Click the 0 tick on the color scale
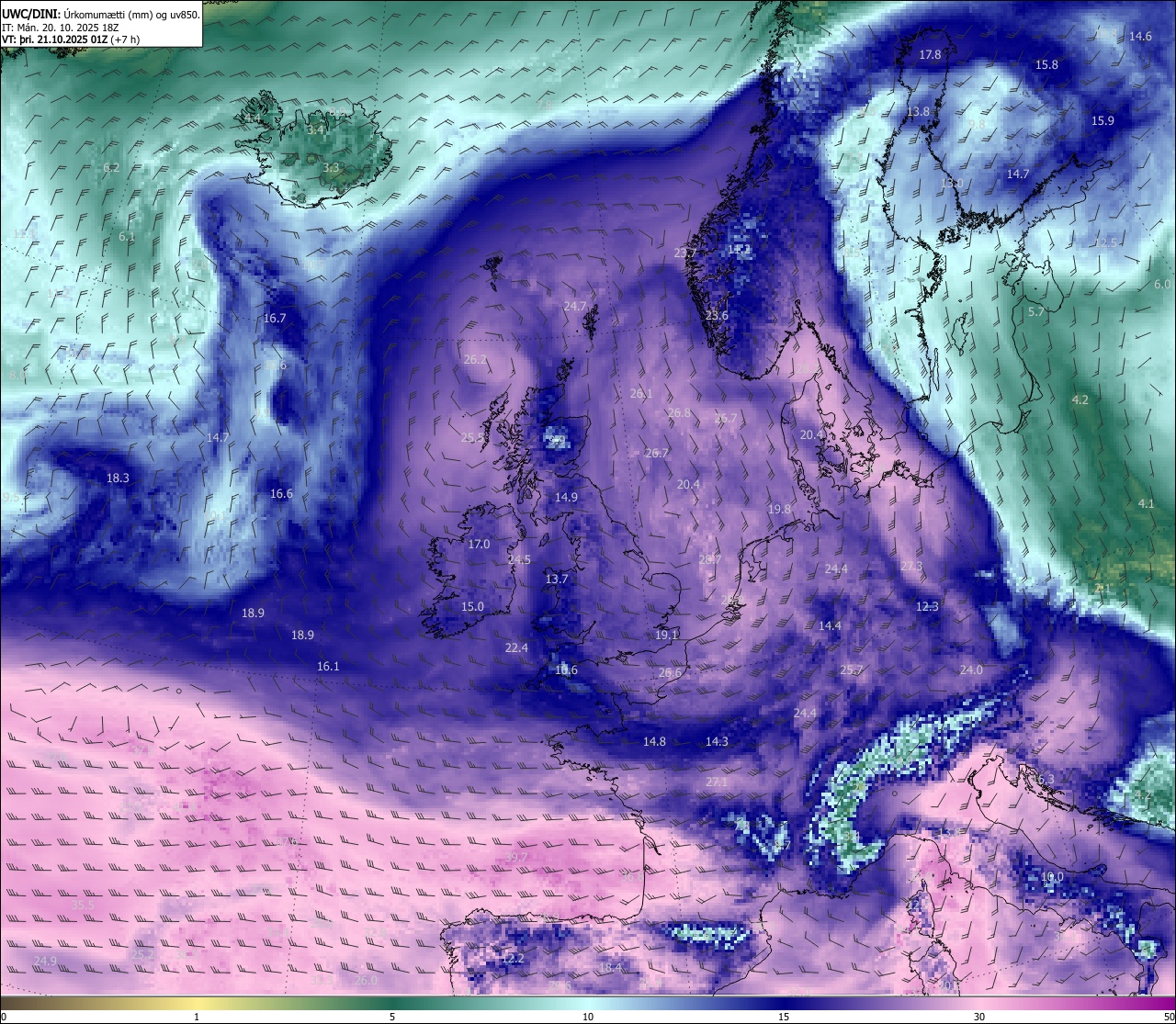Screen dimensions: 1176x1024 (4, 1017)
